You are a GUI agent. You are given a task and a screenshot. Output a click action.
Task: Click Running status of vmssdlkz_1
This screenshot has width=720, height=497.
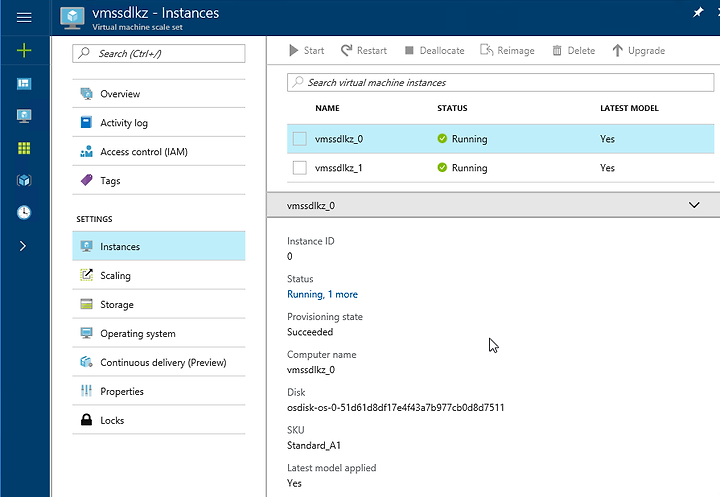click(x=469, y=168)
